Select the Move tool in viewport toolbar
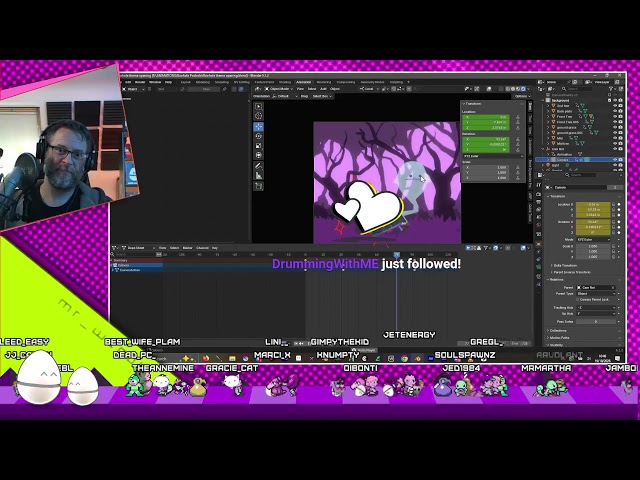Screen dimensions: 640x480 point(258,127)
